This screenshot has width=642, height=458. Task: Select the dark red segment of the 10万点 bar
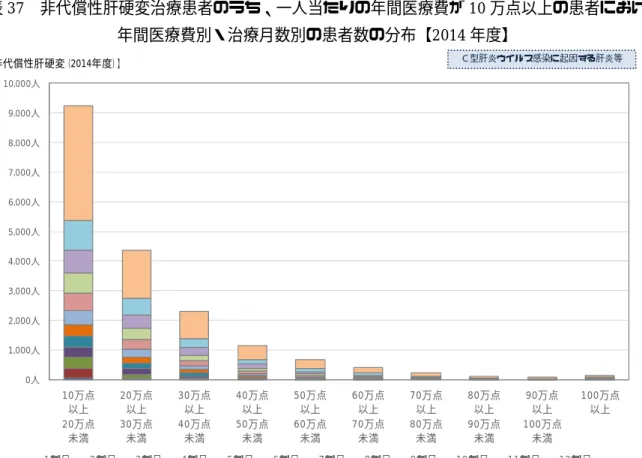point(78,373)
